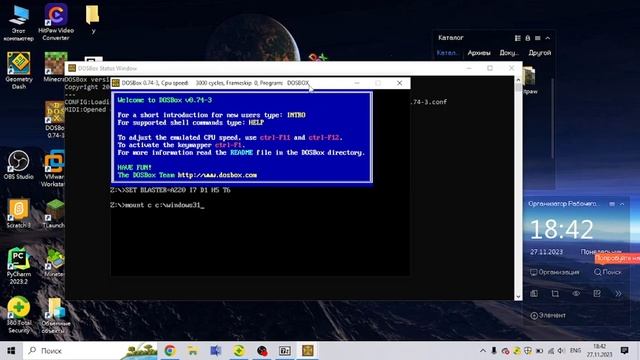Image resolution: width=640 pixels, height=360 pixels.
Task: Open the red-black circular app in taskbar
Action: [262, 351]
